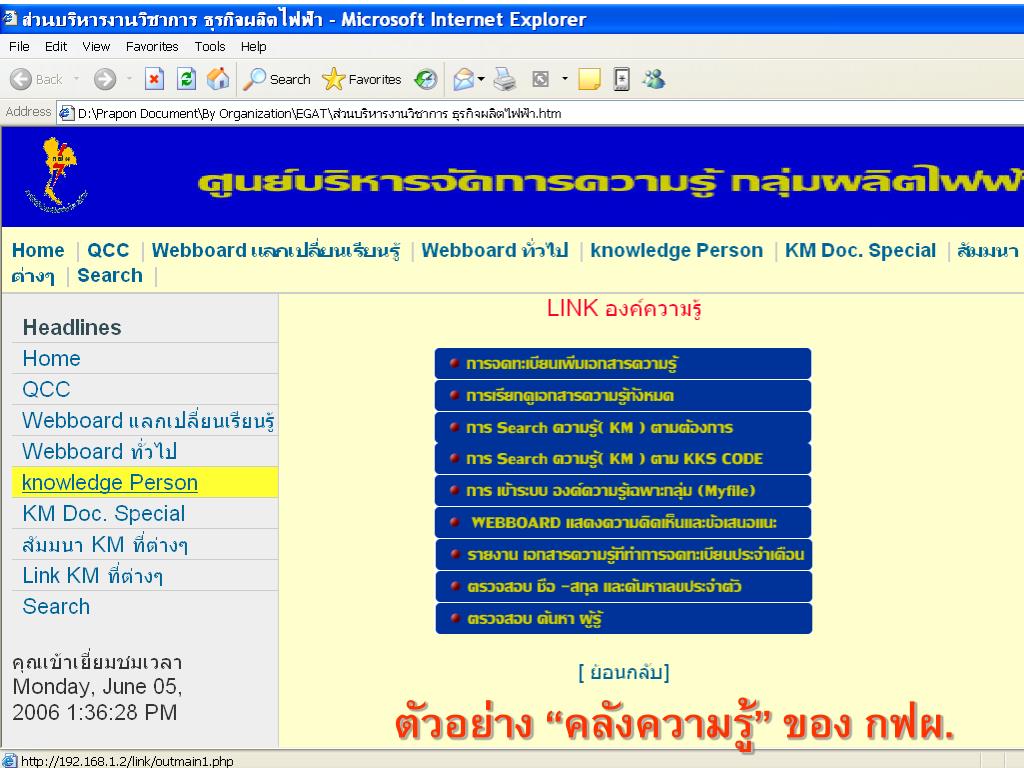
Task: Click ตรวจสอบ ชื่อ-สกุล ID lookup button
Action: (624, 586)
